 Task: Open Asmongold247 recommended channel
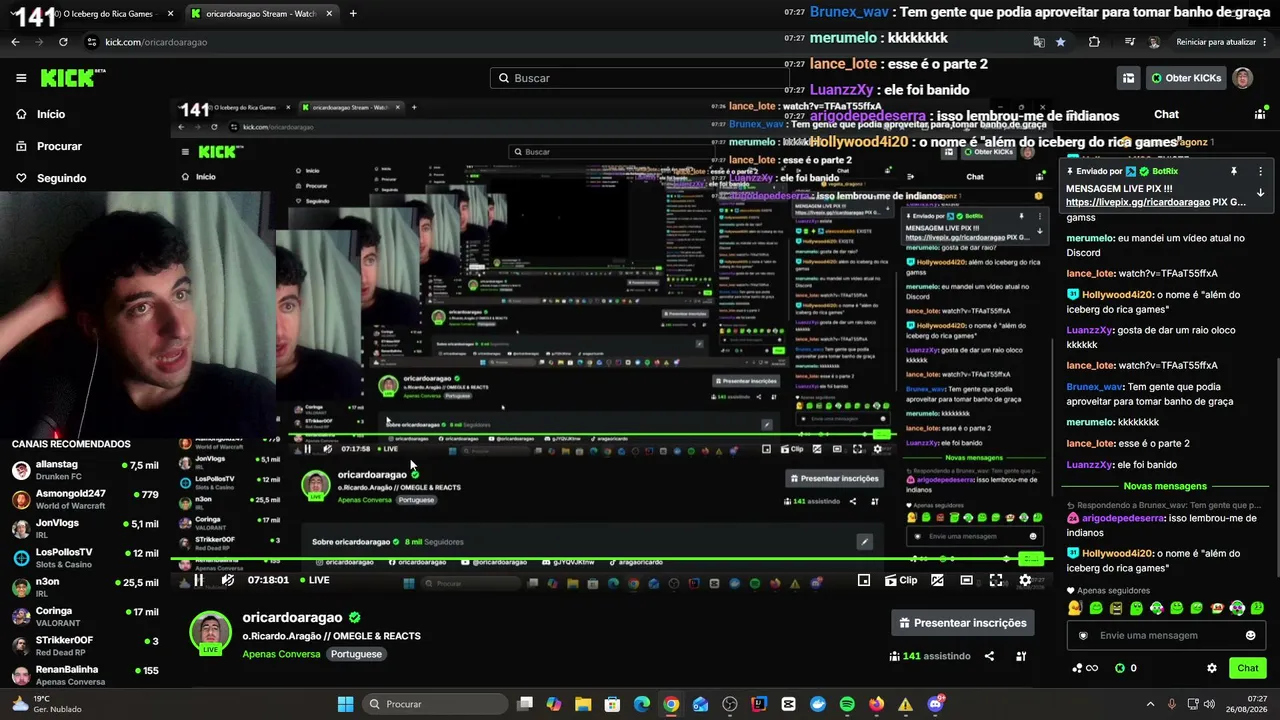tap(85, 499)
